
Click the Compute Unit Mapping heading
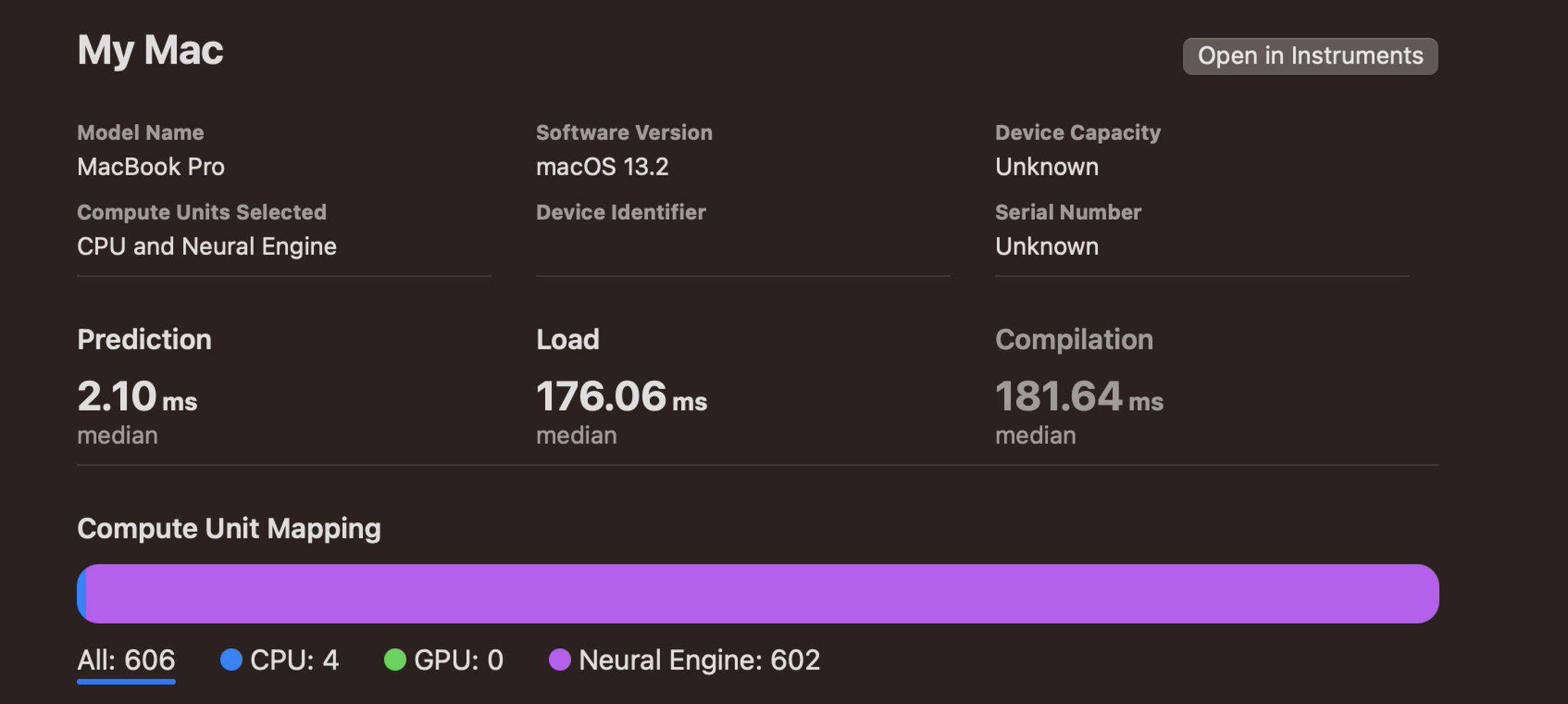pos(229,529)
